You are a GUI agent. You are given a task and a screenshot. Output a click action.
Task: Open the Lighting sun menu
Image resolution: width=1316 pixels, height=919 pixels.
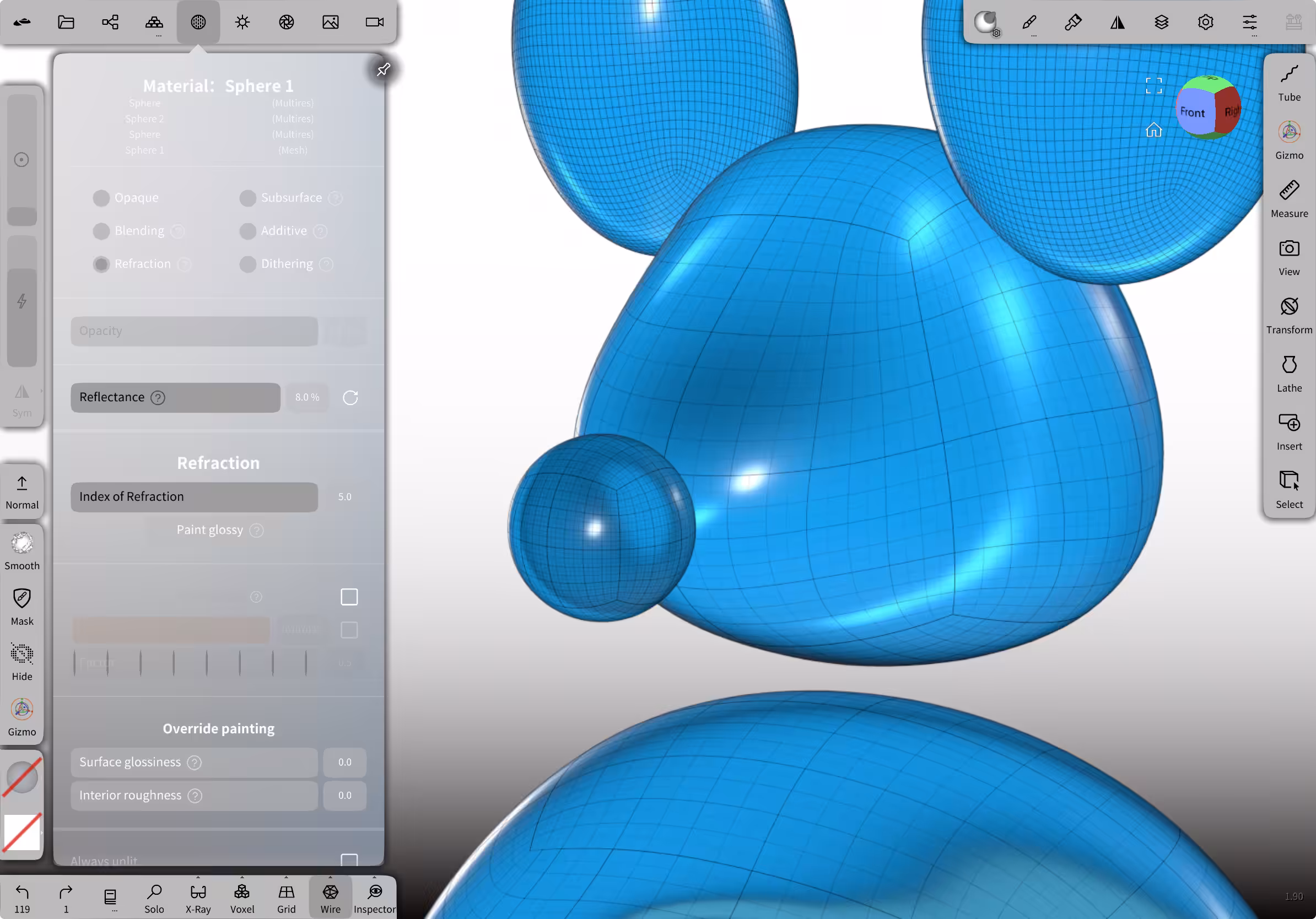242,22
